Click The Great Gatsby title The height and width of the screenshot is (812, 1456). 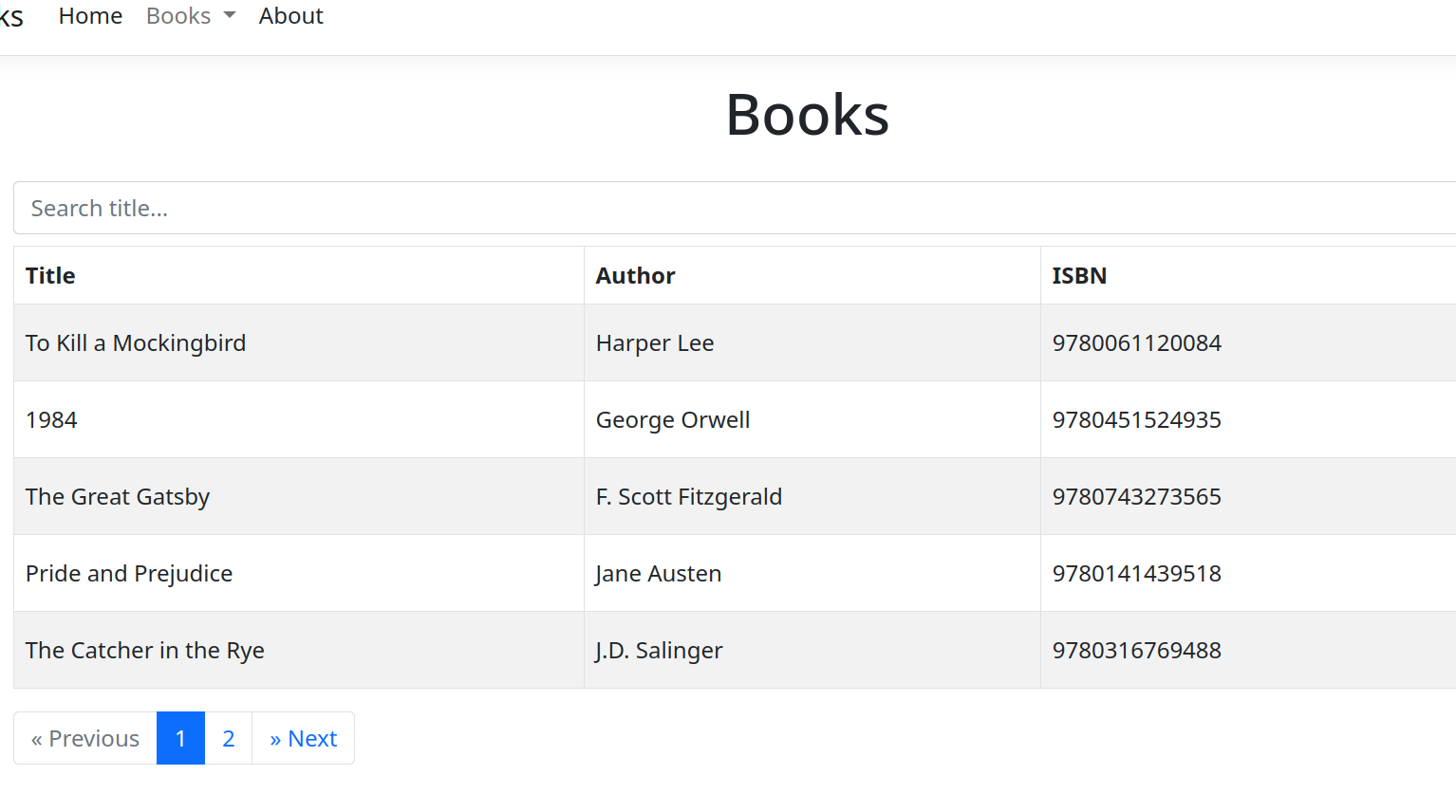click(x=118, y=497)
